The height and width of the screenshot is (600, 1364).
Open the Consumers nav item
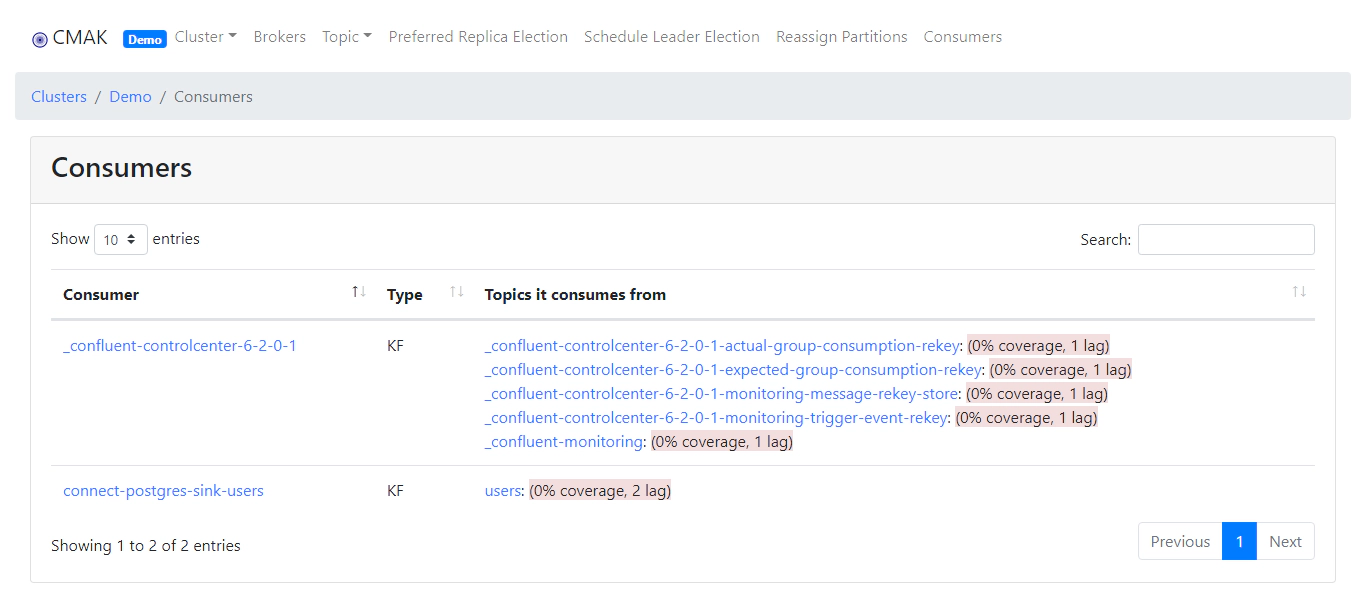[963, 37]
